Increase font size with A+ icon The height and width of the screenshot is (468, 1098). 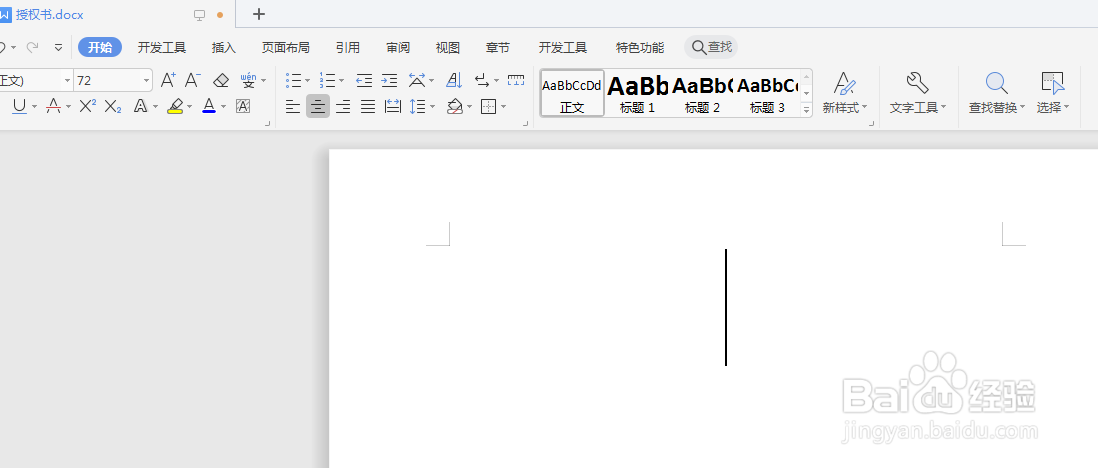point(168,81)
